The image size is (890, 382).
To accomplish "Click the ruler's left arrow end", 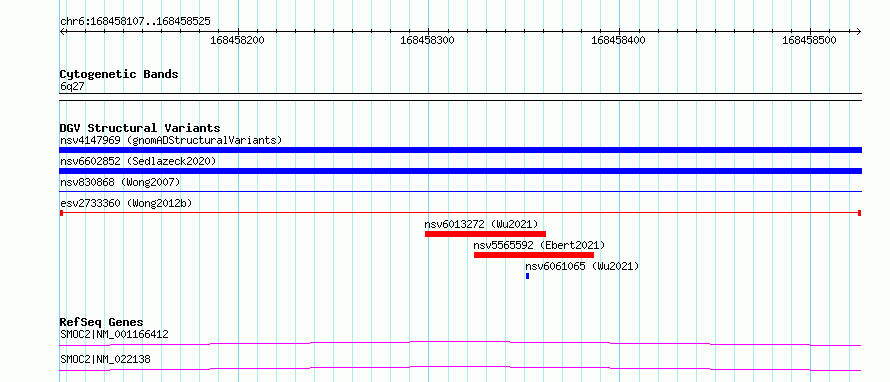I will 62,31.
